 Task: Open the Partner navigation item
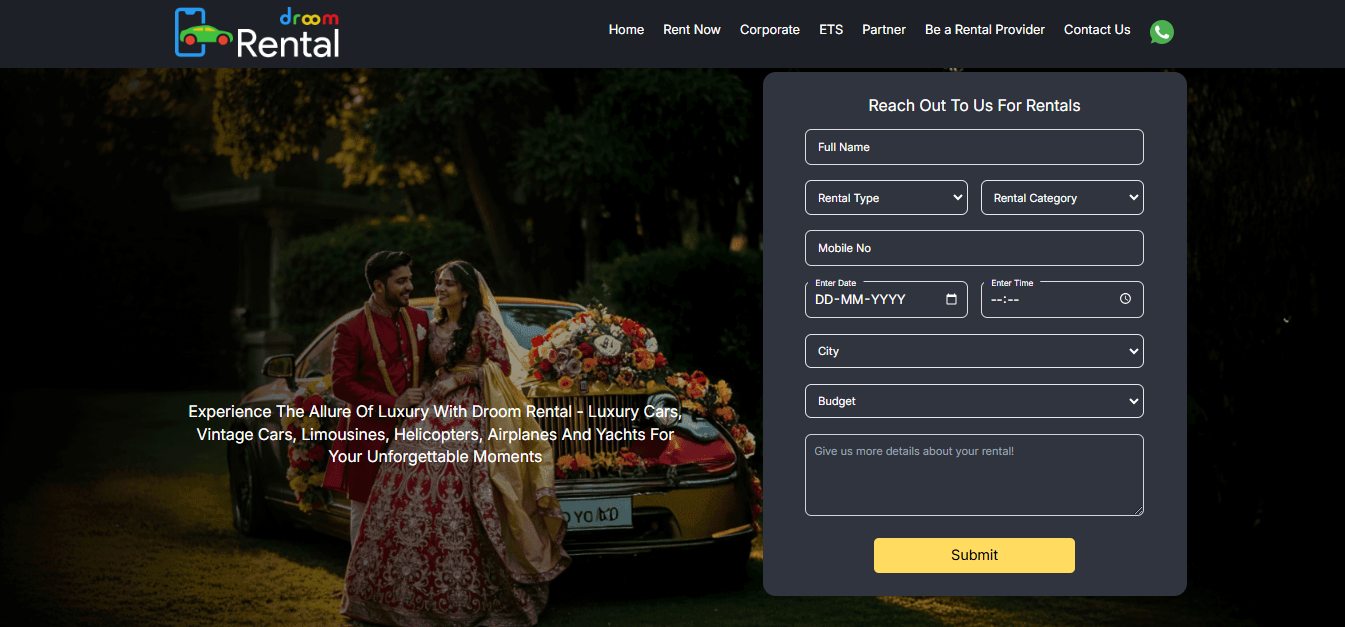tap(884, 30)
